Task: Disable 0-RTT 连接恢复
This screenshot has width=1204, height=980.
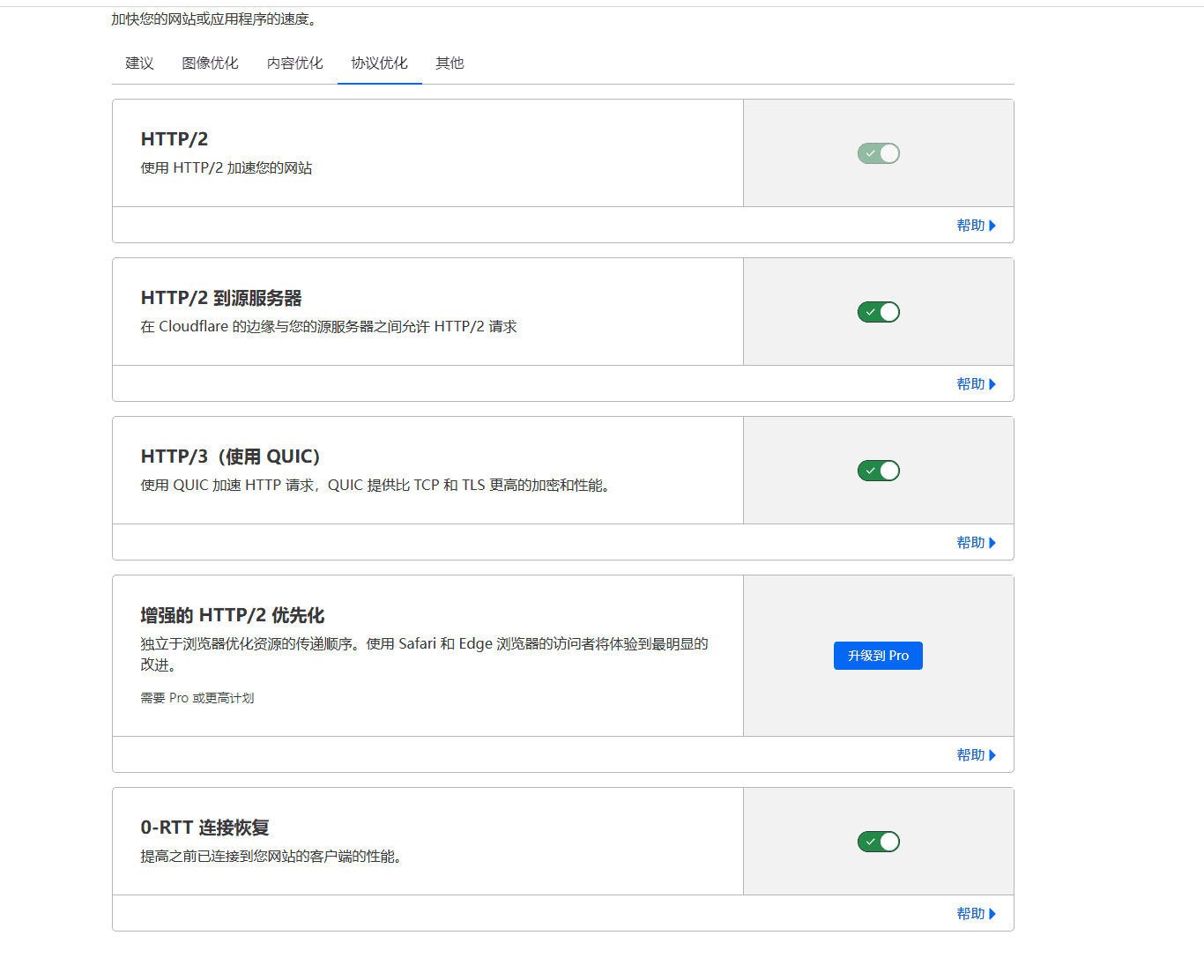Action: click(x=878, y=842)
